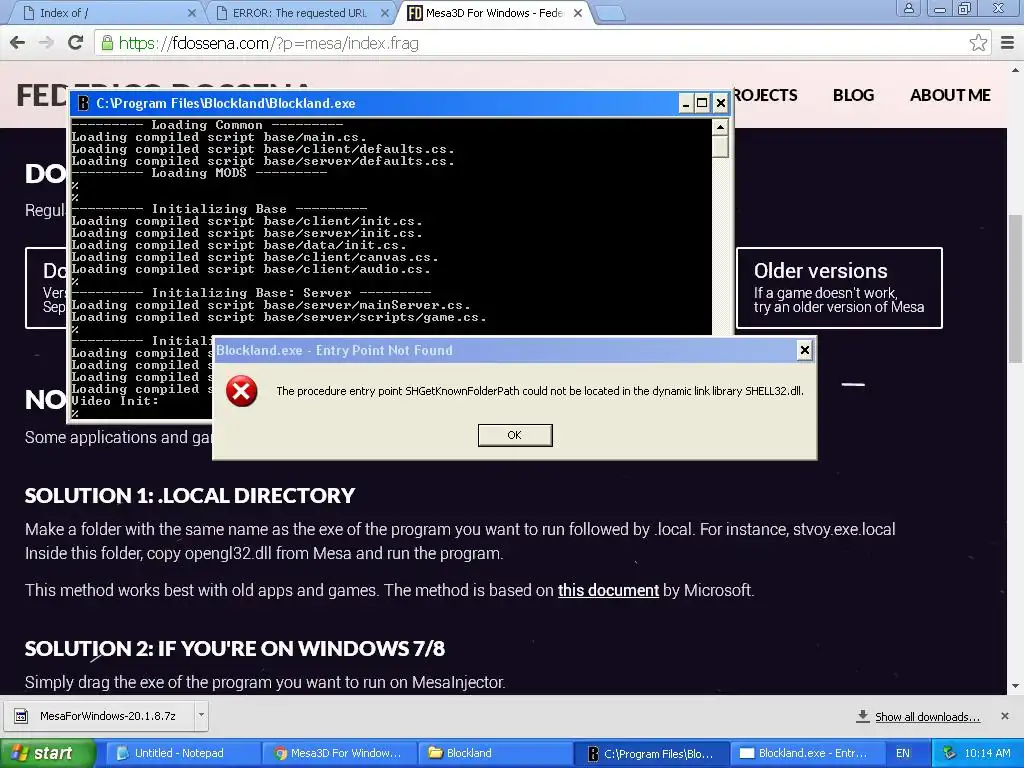
Task: Minimize the Chrome window
Action: point(940,8)
